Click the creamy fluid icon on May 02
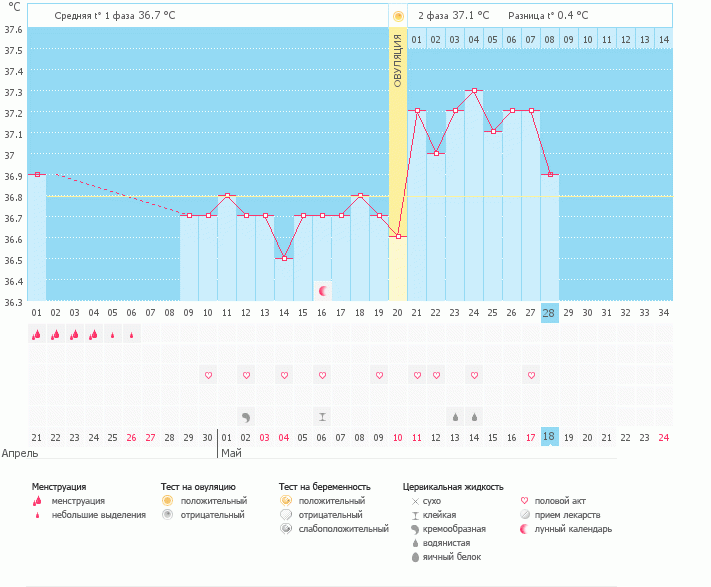 tap(246, 417)
